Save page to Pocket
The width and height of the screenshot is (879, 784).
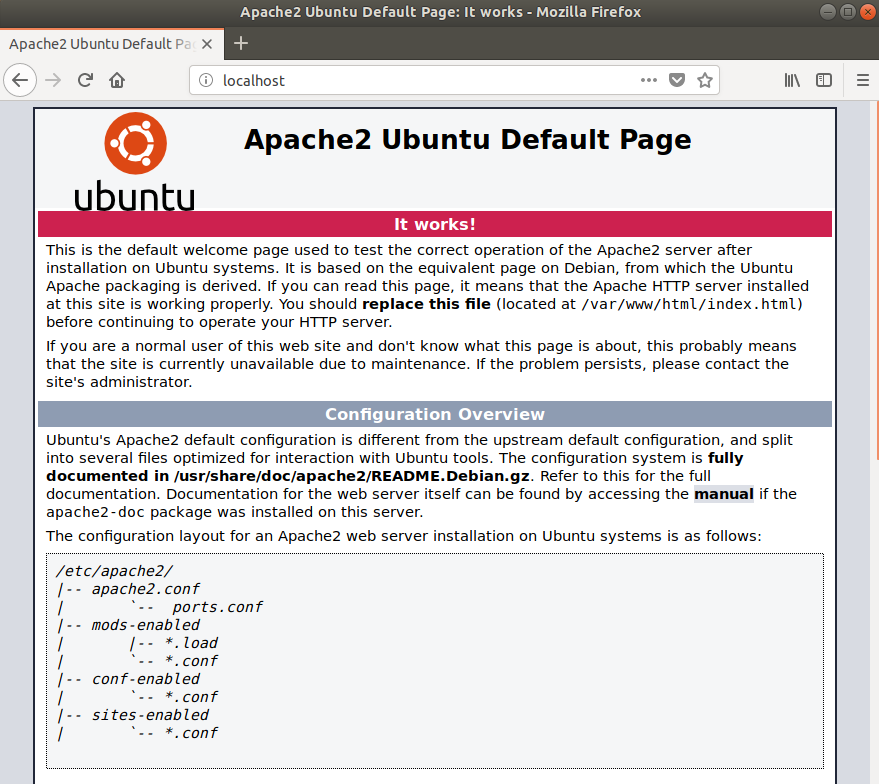coord(677,80)
